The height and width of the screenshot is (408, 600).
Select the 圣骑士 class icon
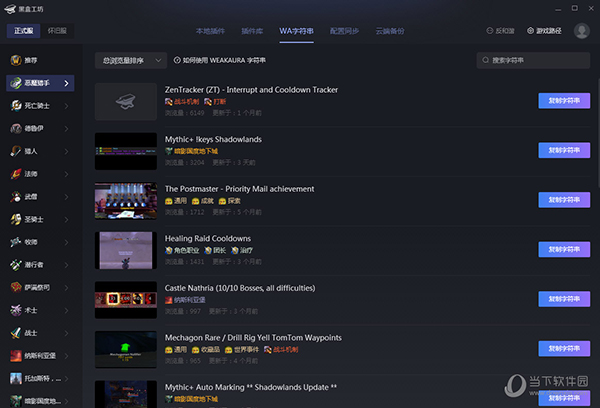tap(15, 219)
